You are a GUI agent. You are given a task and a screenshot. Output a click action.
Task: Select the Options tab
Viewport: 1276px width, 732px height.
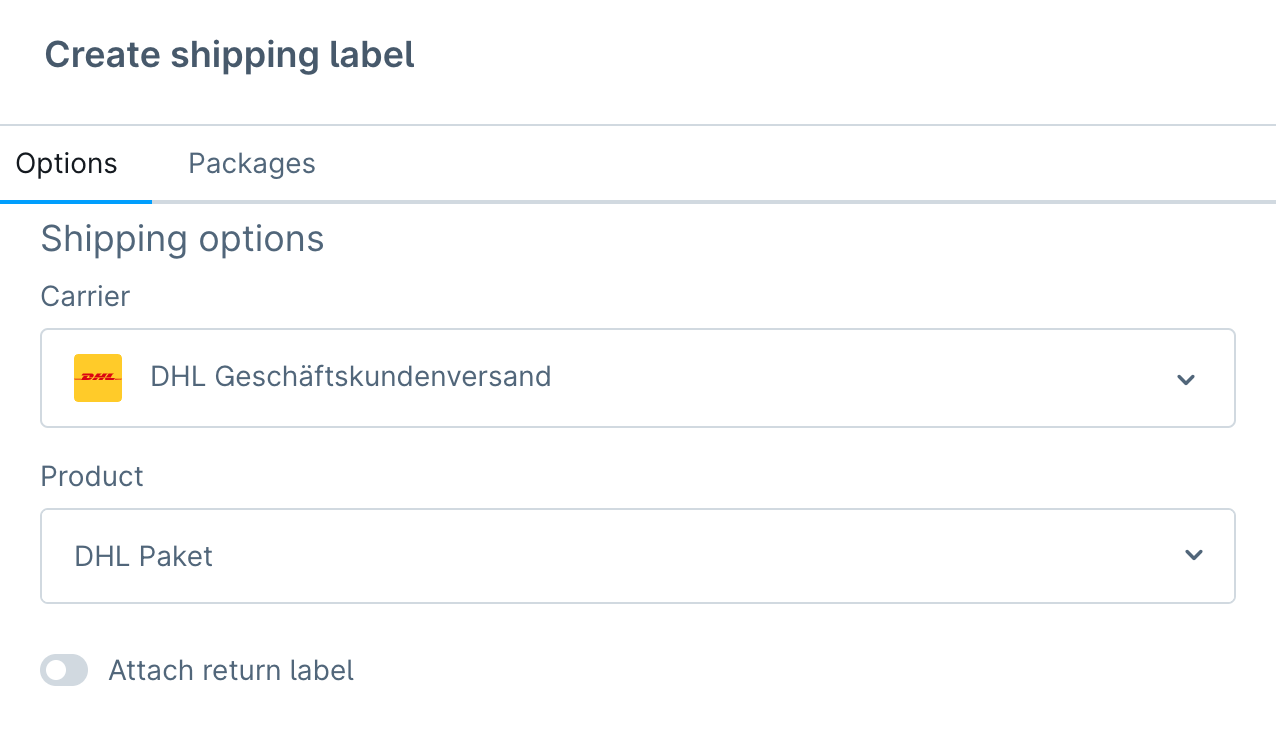pyautogui.click(x=66, y=163)
